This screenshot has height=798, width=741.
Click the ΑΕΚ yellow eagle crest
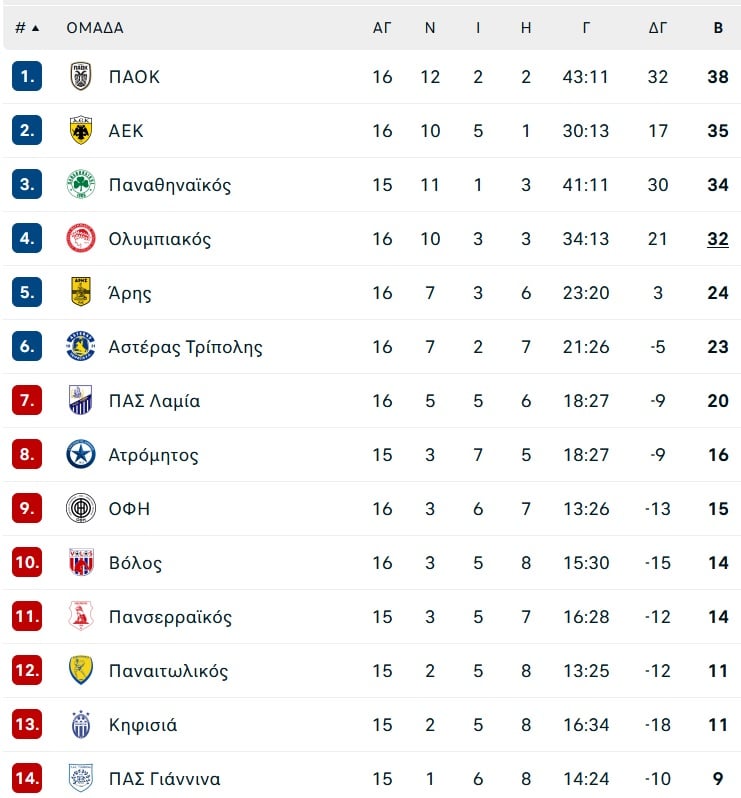pyautogui.click(x=80, y=130)
